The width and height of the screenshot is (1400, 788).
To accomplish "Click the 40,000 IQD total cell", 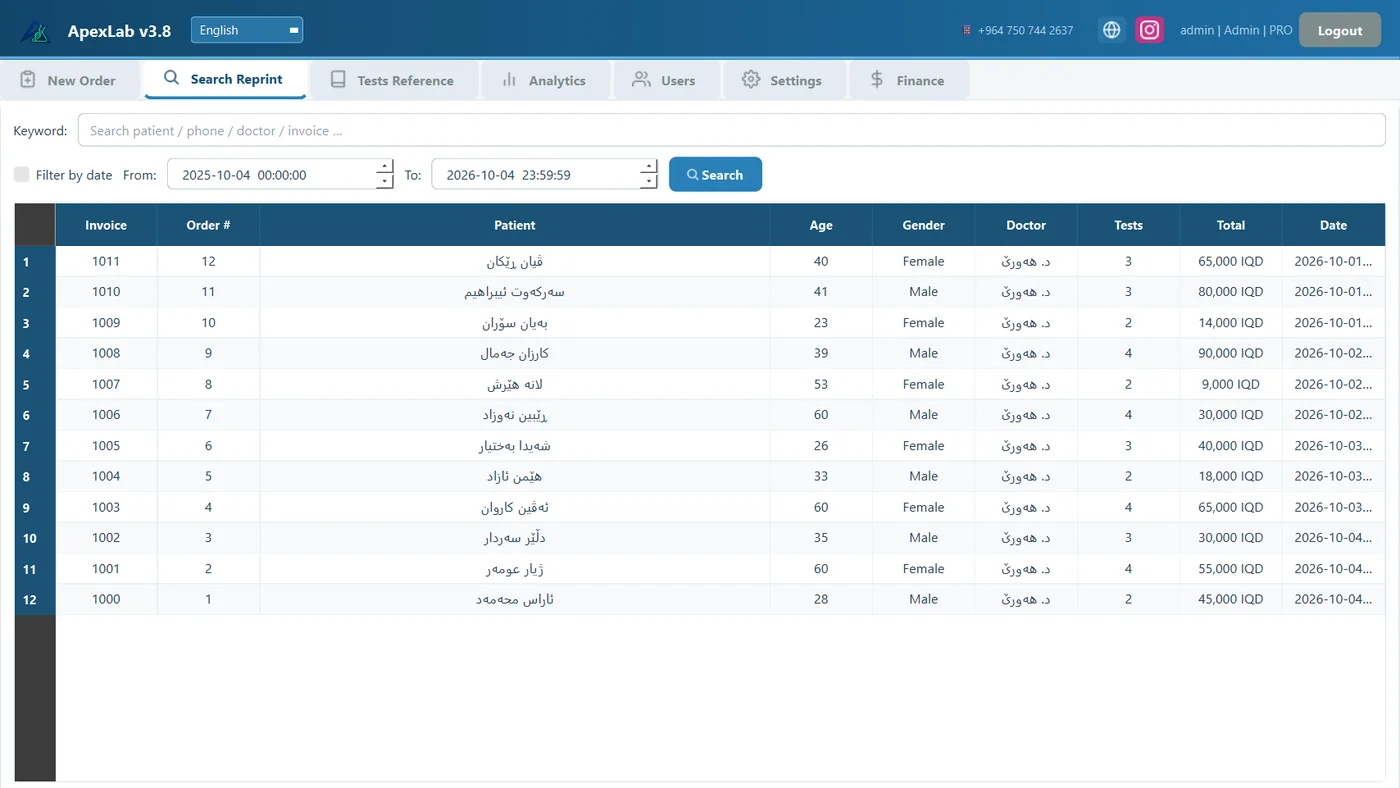I will 1231,445.
